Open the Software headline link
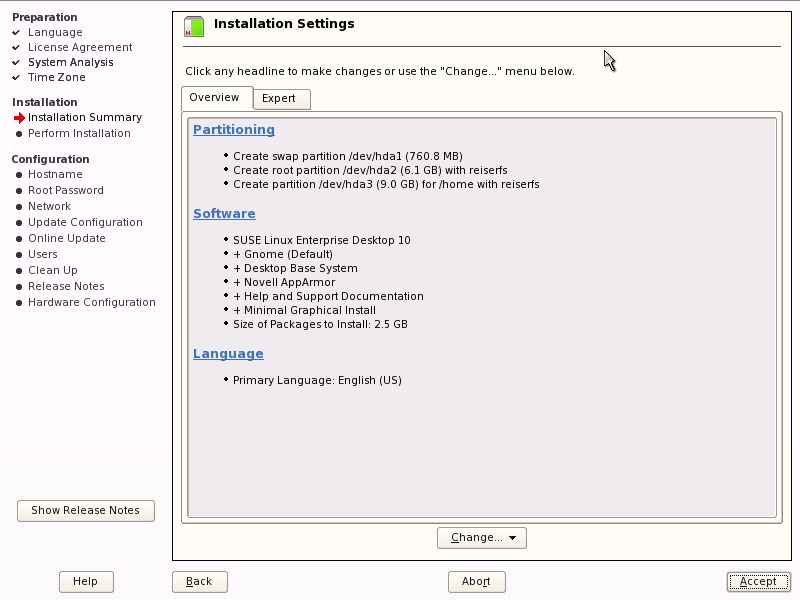 tap(224, 213)
